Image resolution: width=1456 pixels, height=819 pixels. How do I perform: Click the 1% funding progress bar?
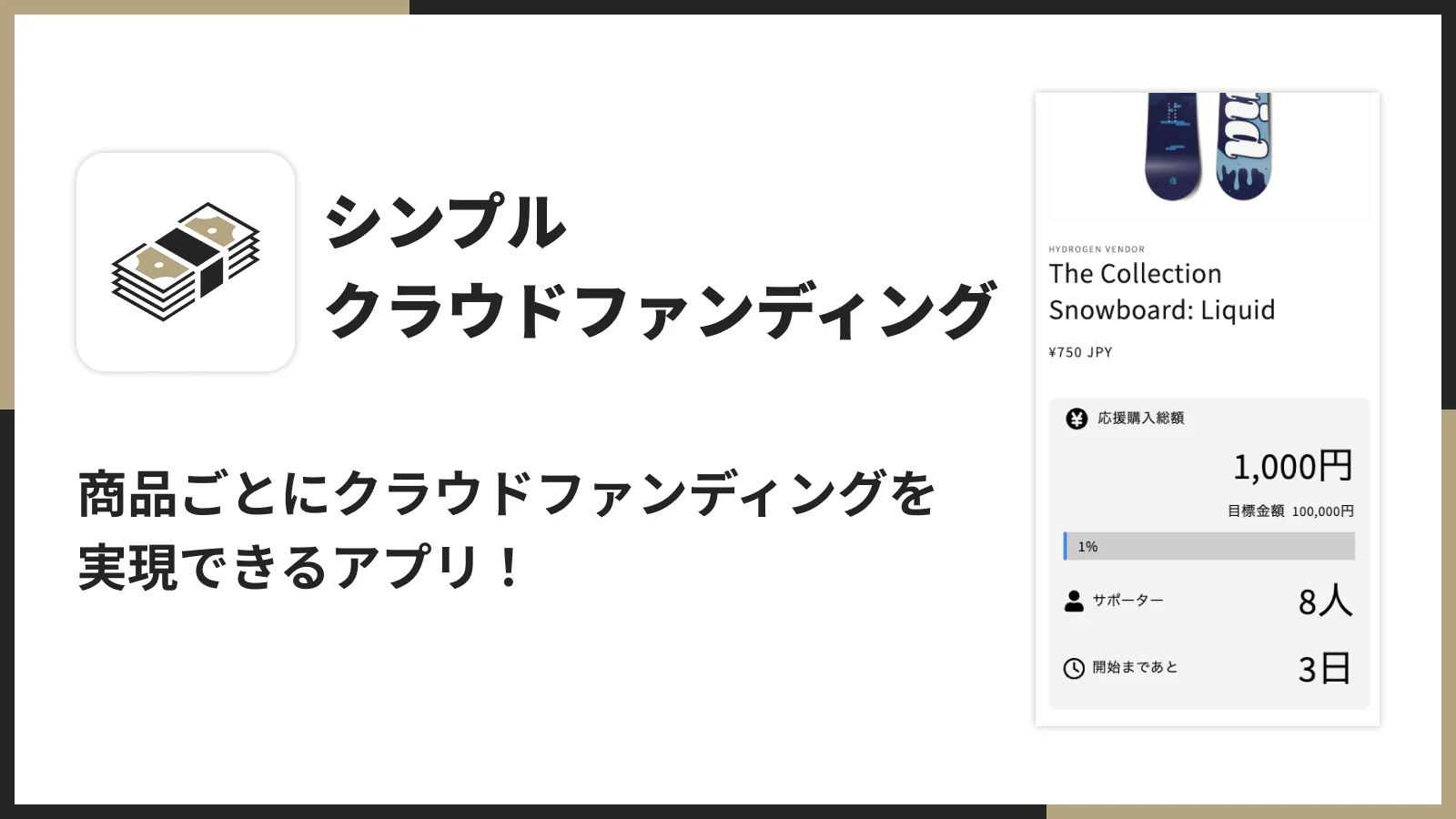click(1208, 546)
